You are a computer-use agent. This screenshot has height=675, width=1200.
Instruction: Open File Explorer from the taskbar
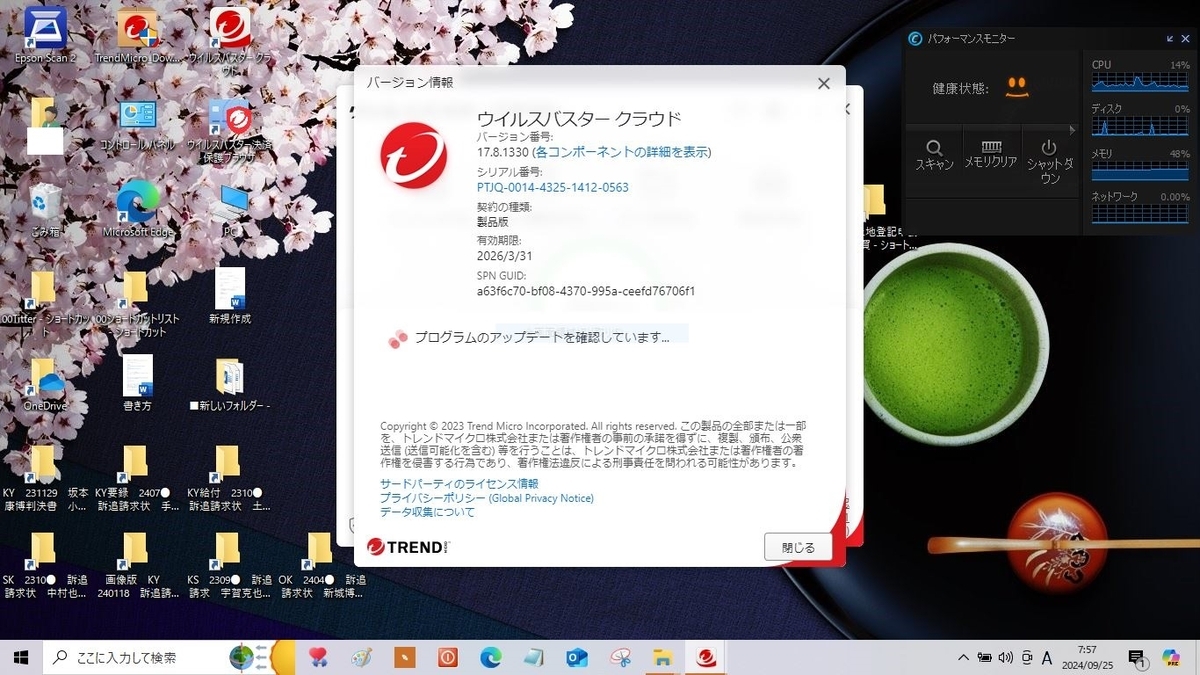(662, 657)
